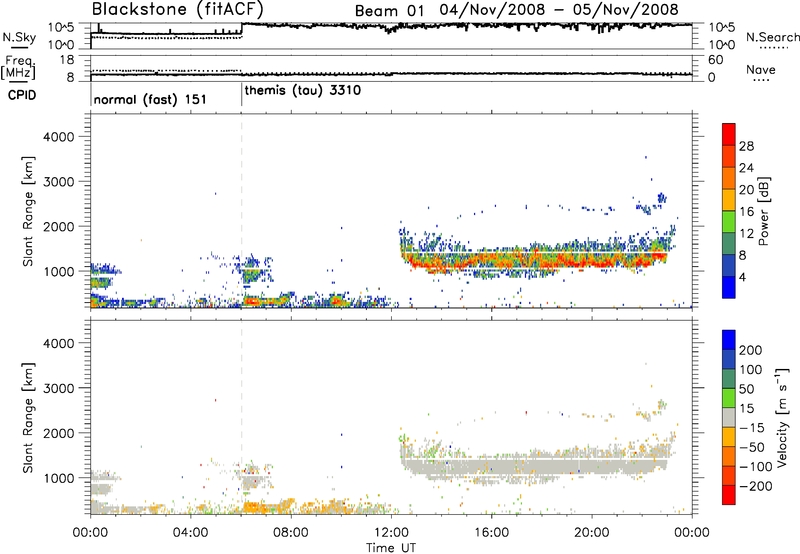Click velocity colorbar tick label "200"
Screen dimensions: 800x554
751,350
